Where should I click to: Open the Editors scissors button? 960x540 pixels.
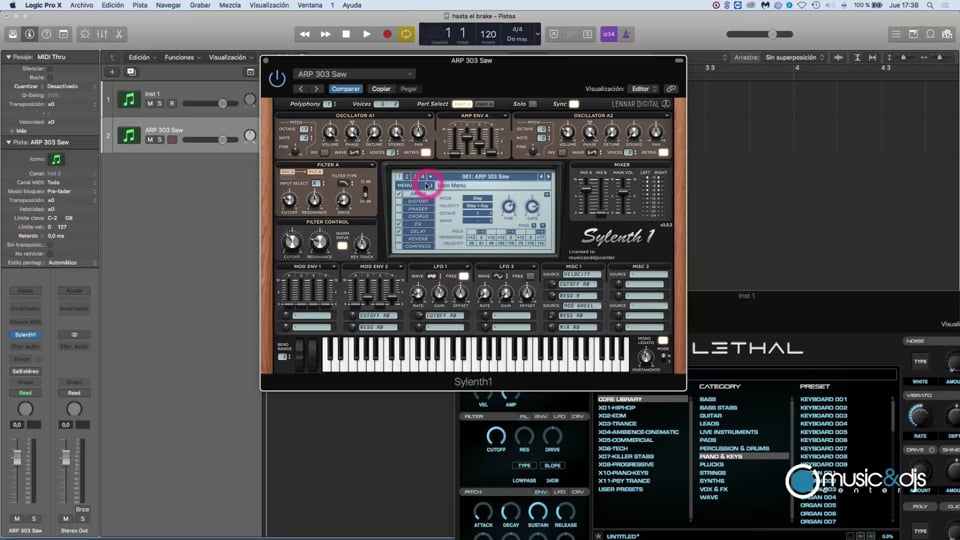[119, 34]
